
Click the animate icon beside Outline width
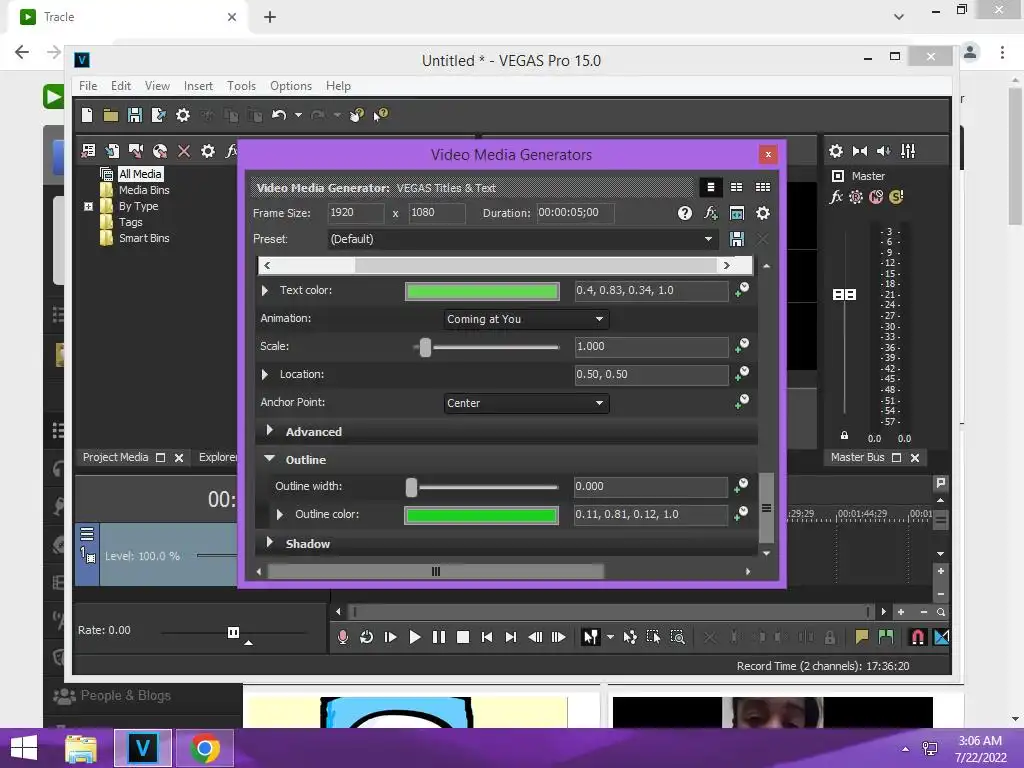pos(742,485)
